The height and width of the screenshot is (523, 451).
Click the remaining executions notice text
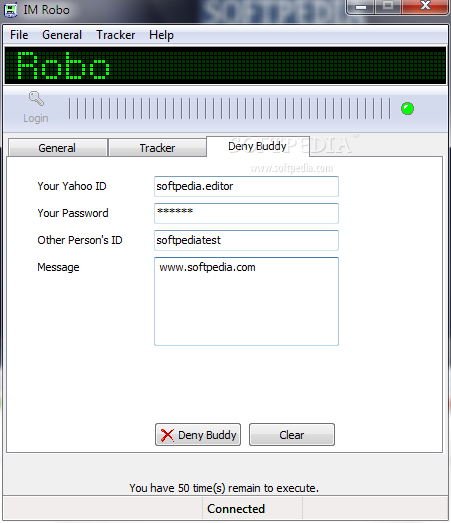coord(224,488)
